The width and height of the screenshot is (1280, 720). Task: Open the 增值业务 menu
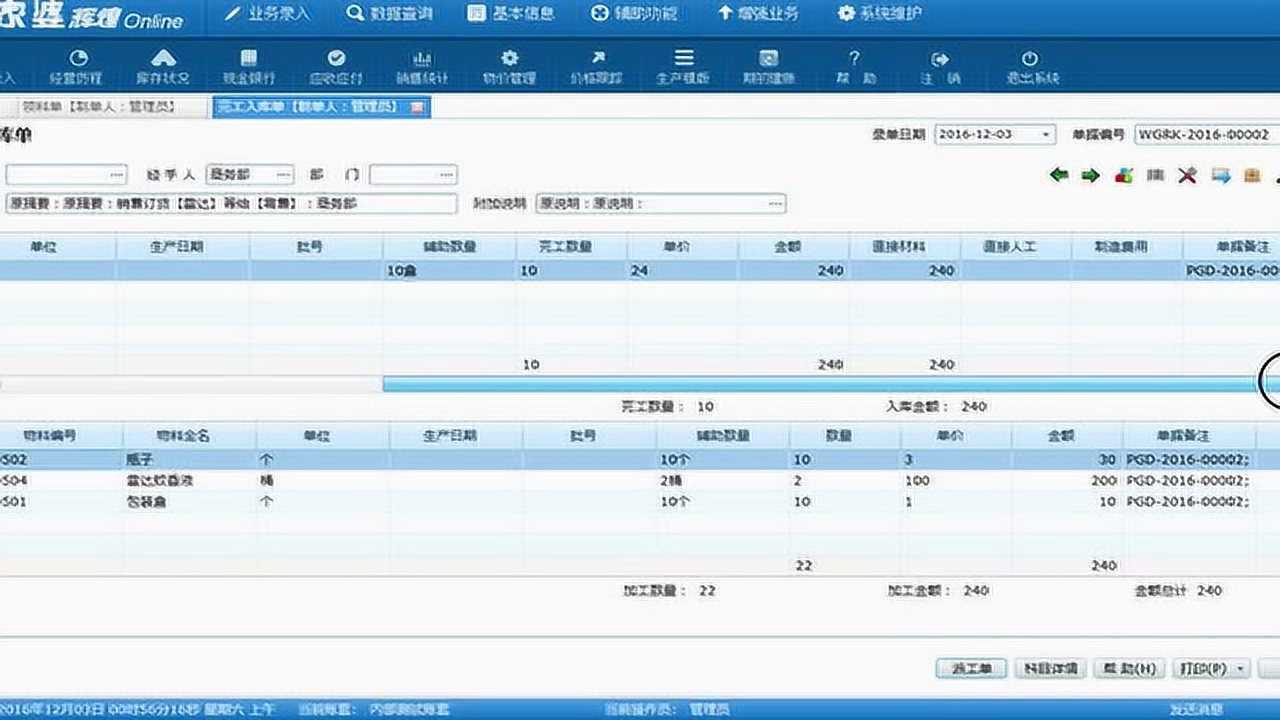tap(758, 14)
